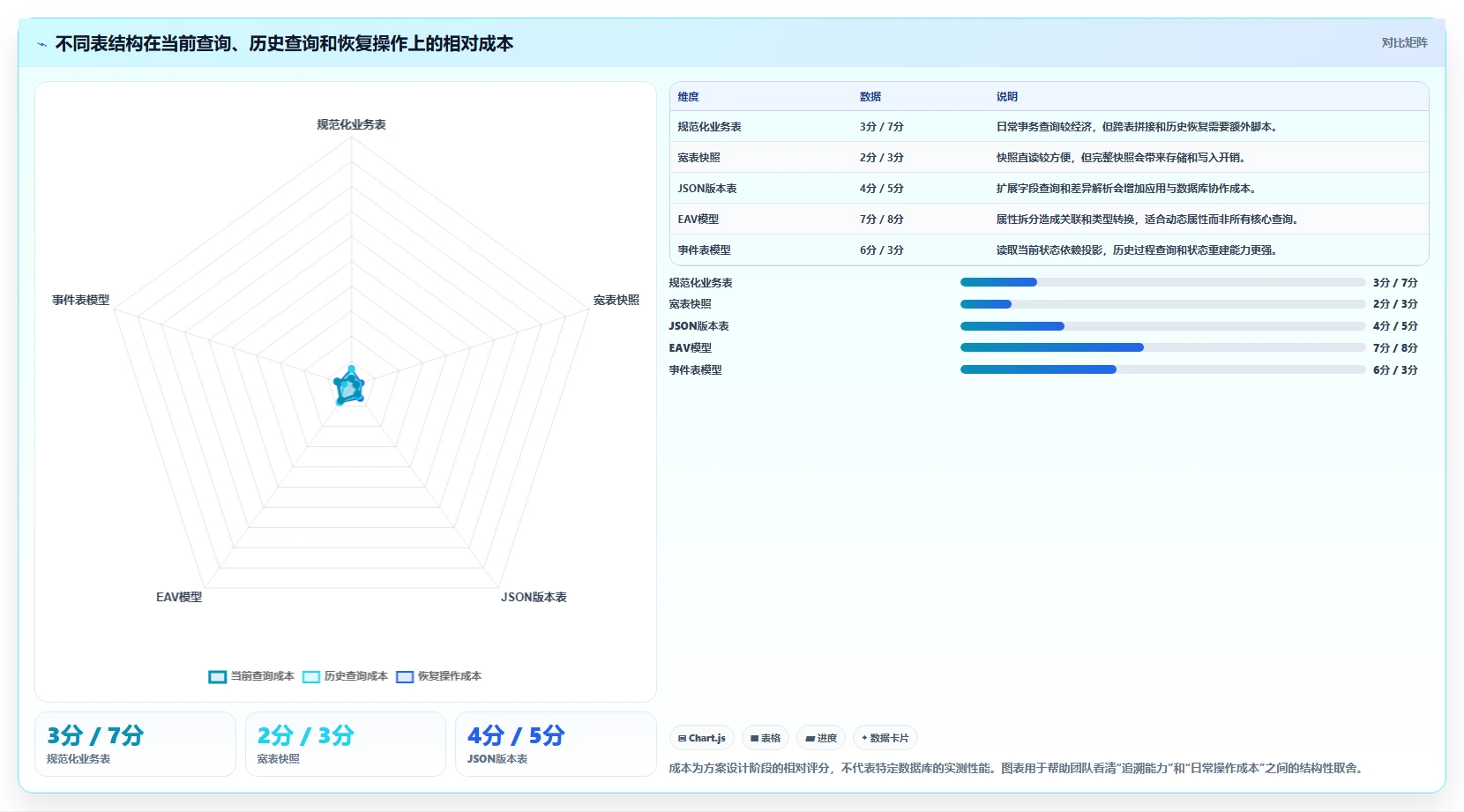The image size is (1464, 812).
Task: Click the 事件表模型 radar axis label
Action: click(x=80, y=300)
